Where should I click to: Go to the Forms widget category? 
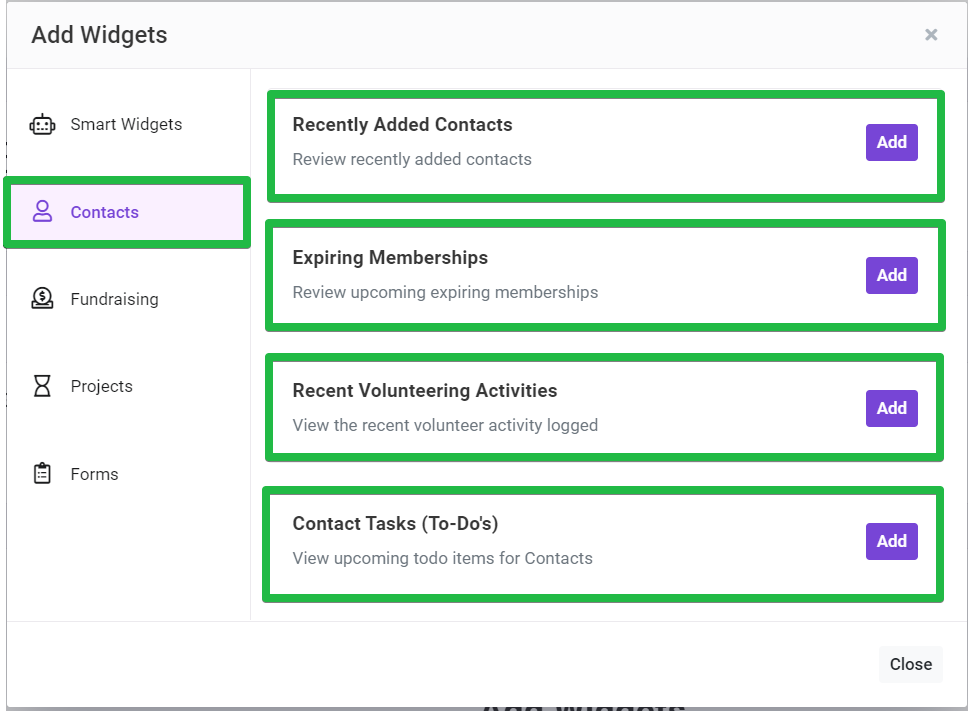click(128, 474)
